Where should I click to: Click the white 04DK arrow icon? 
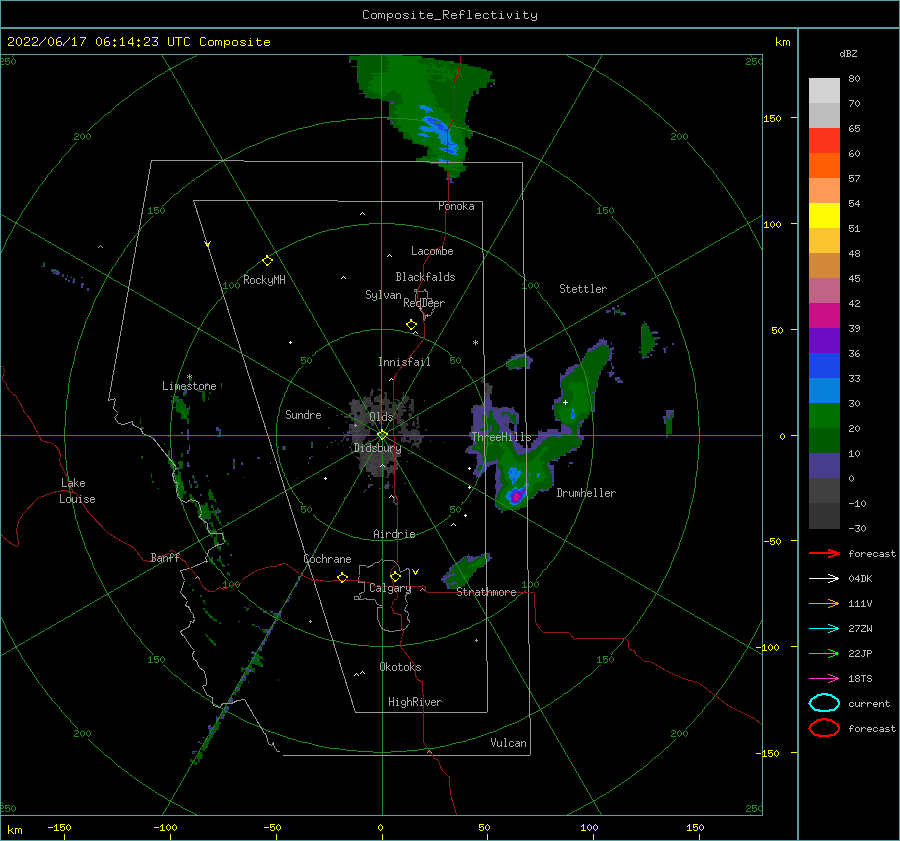pyautogui.click(x=824, y=579)
